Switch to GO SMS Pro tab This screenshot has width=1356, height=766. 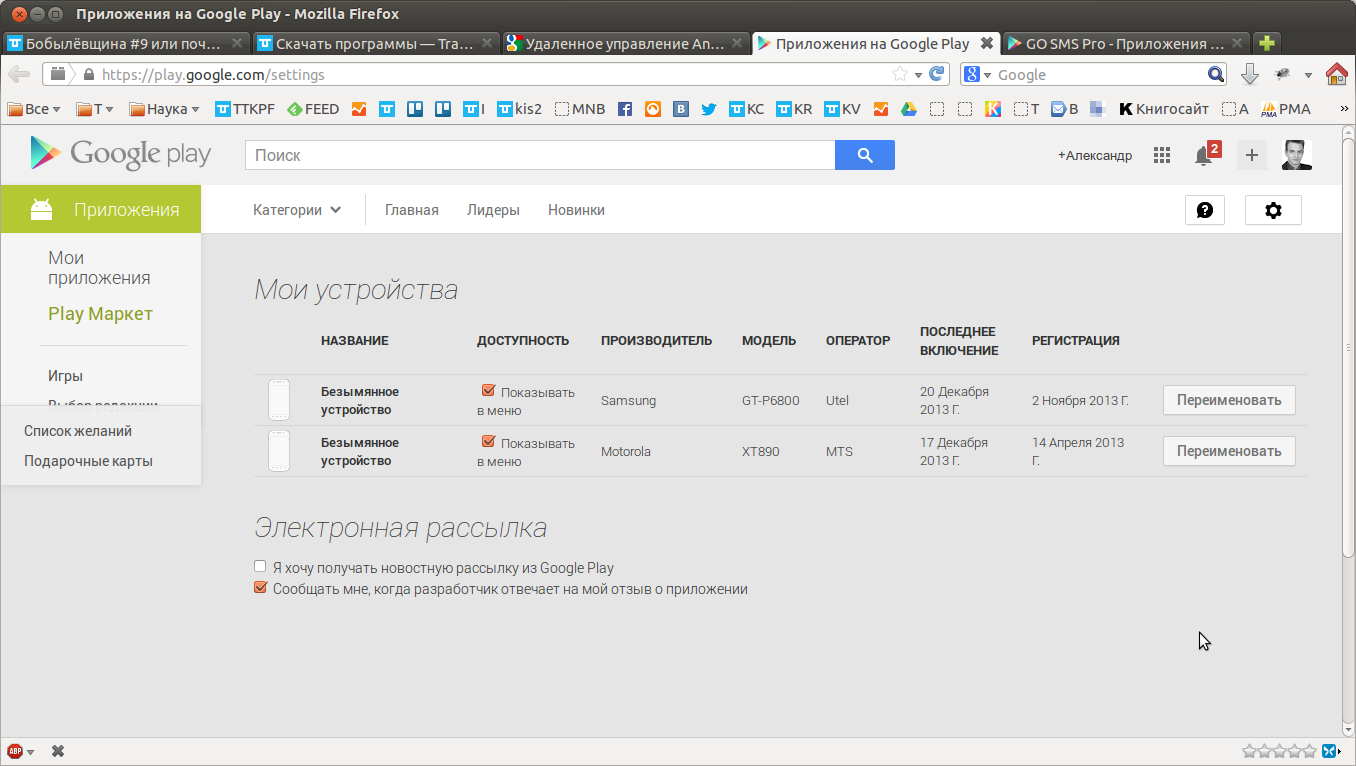click(x=1126, y=43)
